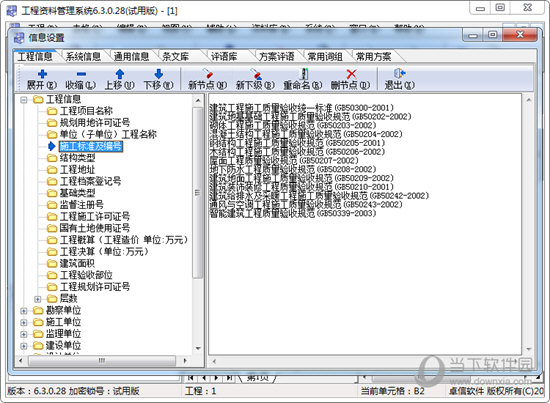Click the 当前单元格：B2 status entry
The width and height of the screenshot is (550, 403).
click(x=393, y=391)
